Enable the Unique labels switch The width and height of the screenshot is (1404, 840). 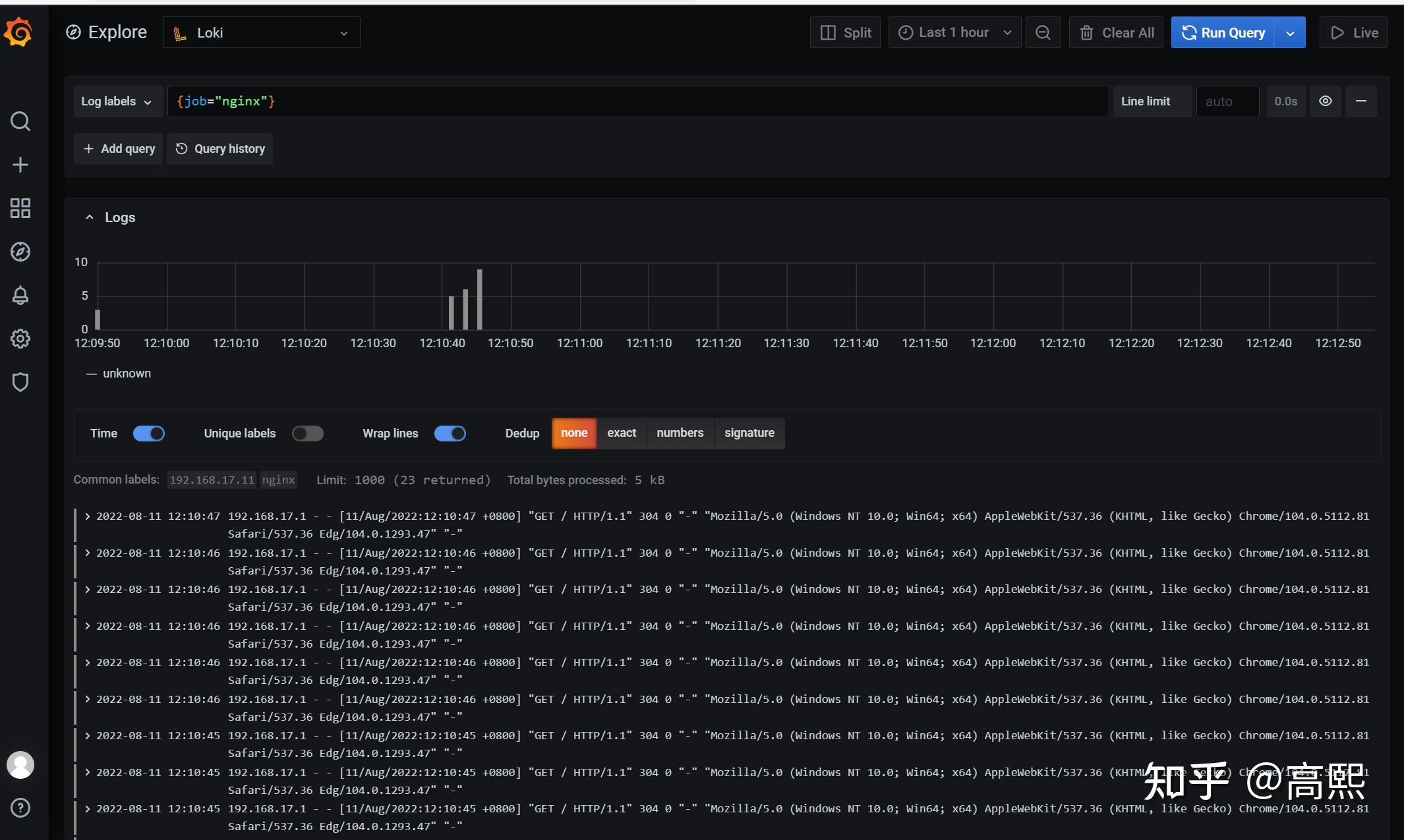coord(308,434)
